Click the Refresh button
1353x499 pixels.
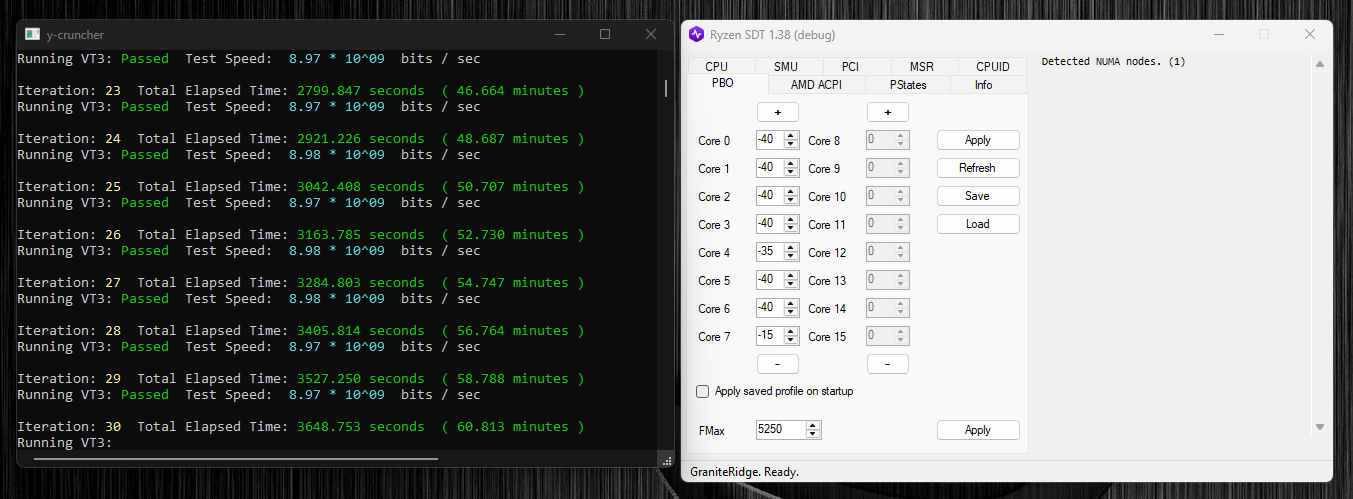pos(978,168)
